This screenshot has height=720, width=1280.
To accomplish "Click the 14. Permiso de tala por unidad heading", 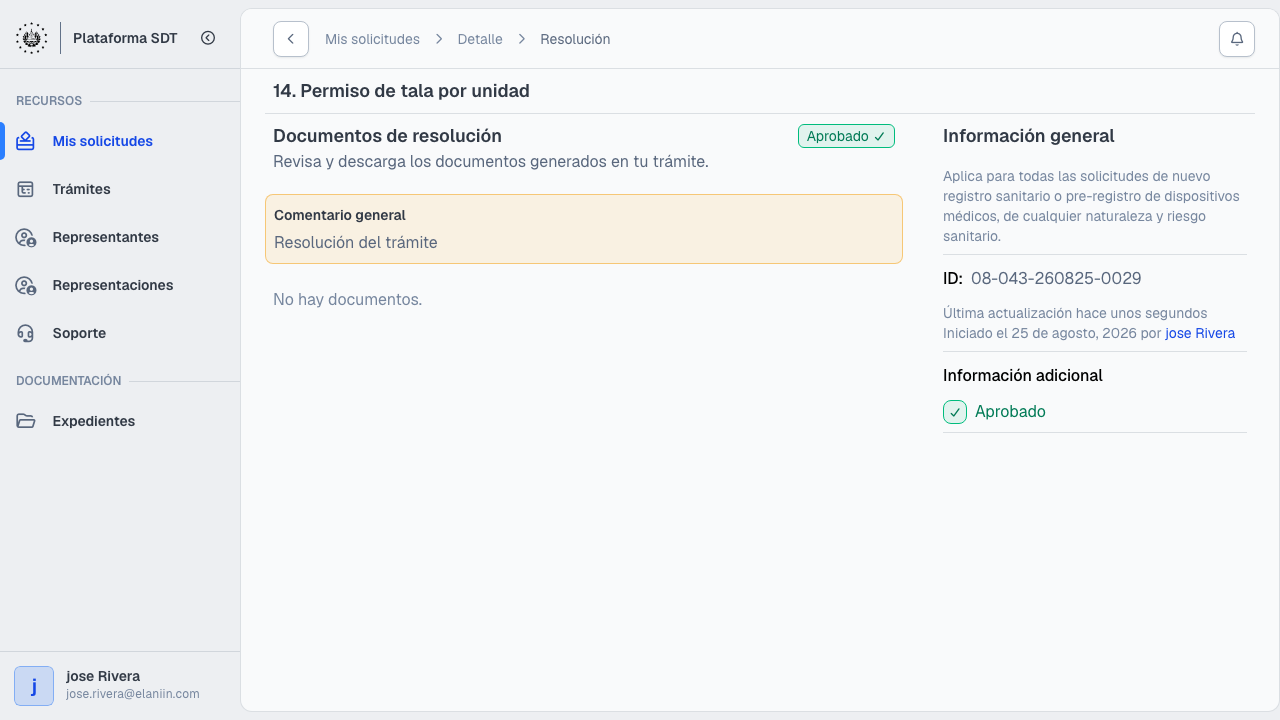I will 401,91.
